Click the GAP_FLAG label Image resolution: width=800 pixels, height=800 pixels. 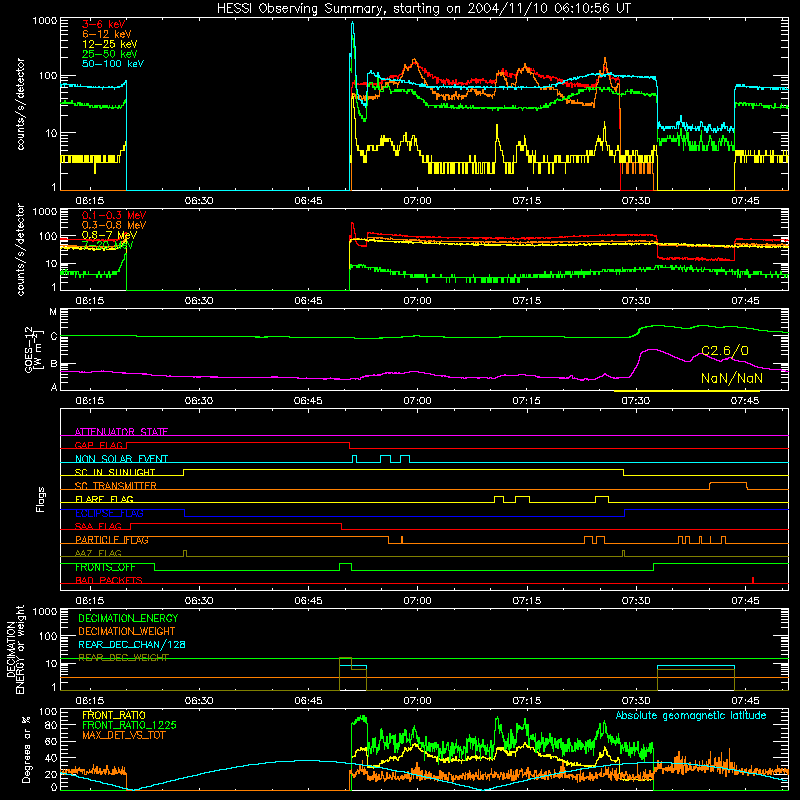point(99,445)
